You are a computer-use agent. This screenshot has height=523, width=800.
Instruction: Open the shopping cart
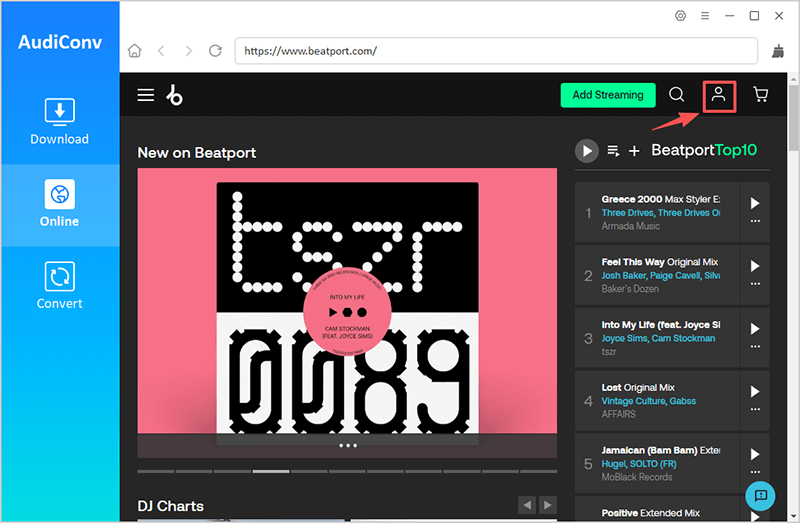click(x=761, y=94)
